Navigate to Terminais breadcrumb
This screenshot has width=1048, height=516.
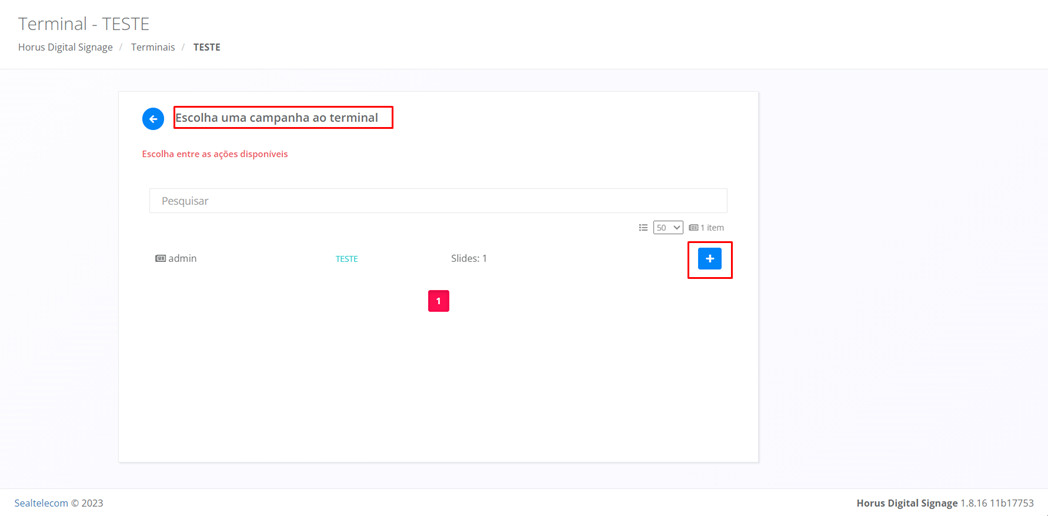point(153,47)
